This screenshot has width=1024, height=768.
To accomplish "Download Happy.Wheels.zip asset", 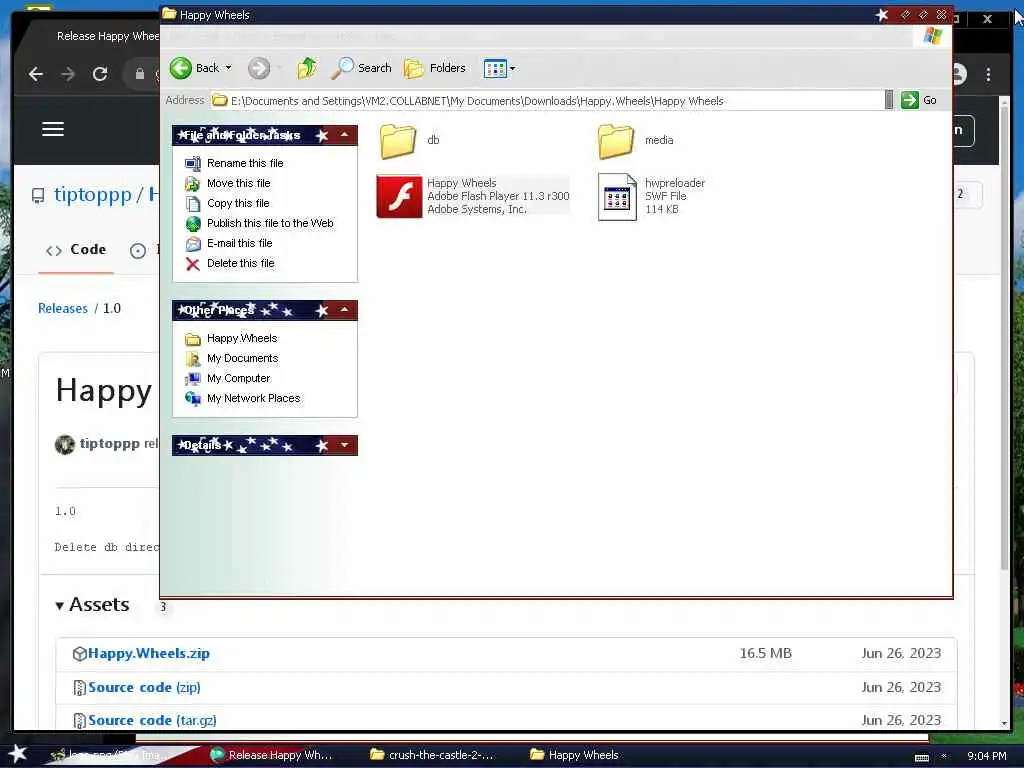I will click(x=149, y=654).
